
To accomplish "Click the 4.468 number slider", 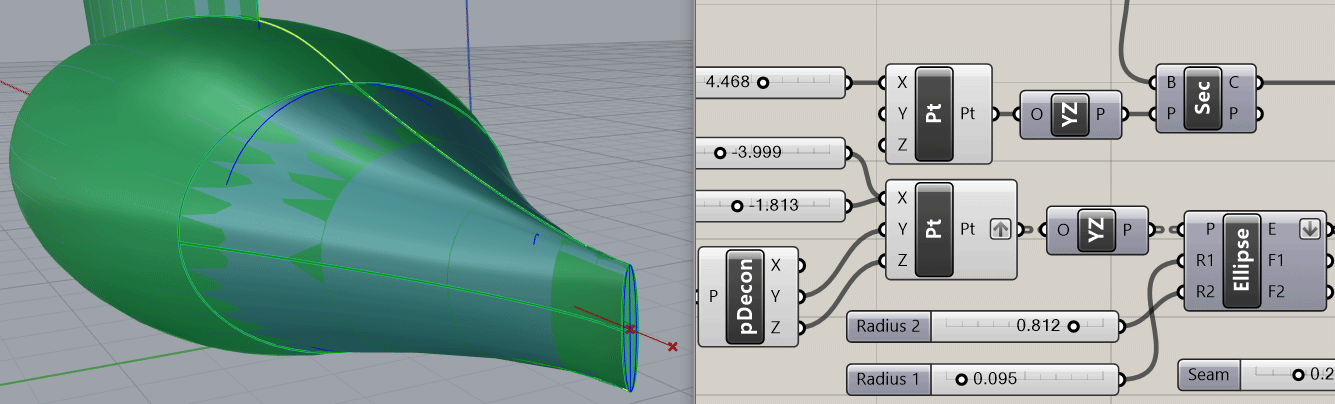I will 772,82.
